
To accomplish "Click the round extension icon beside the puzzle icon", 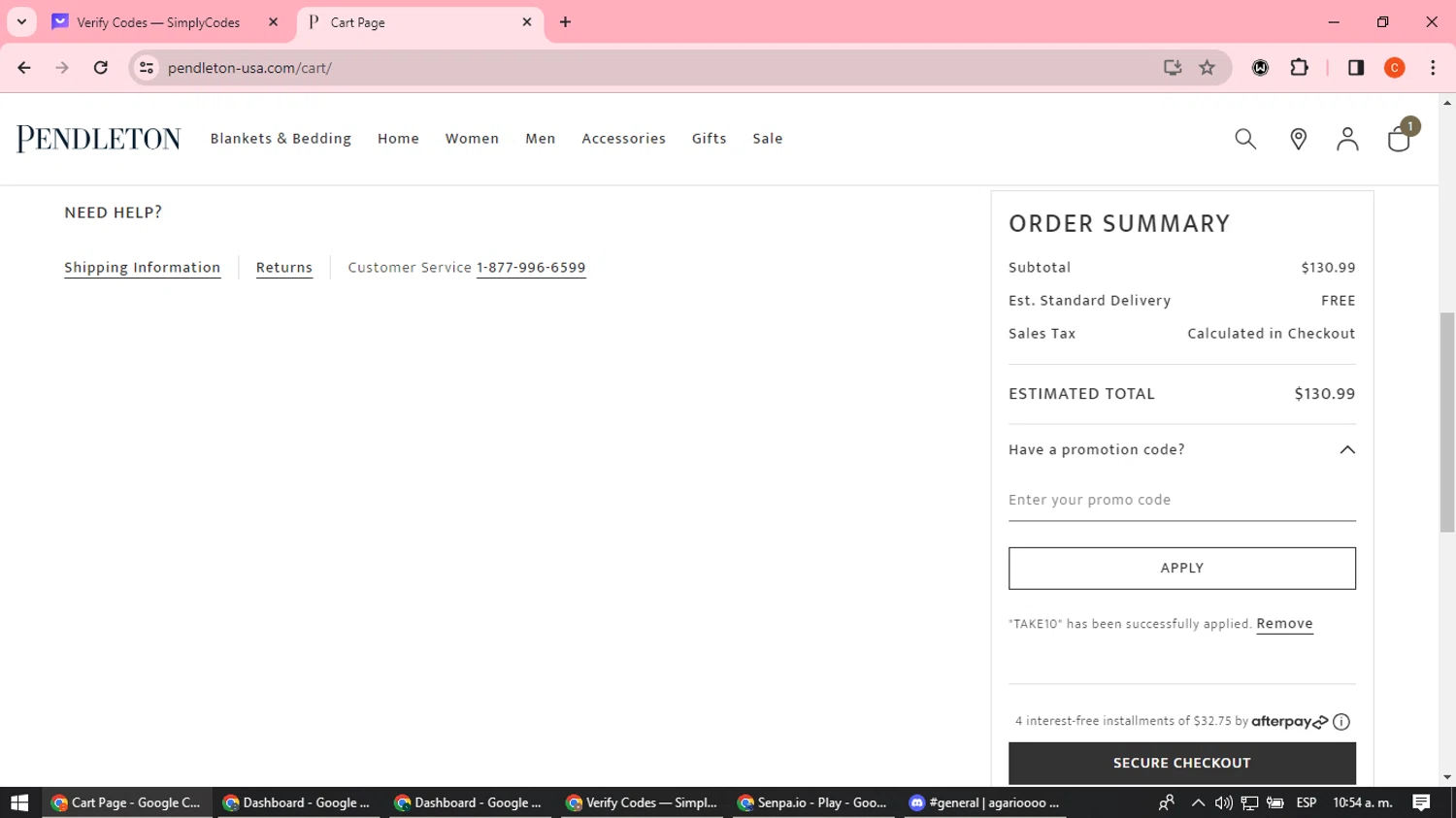I will click(1260, 68).
